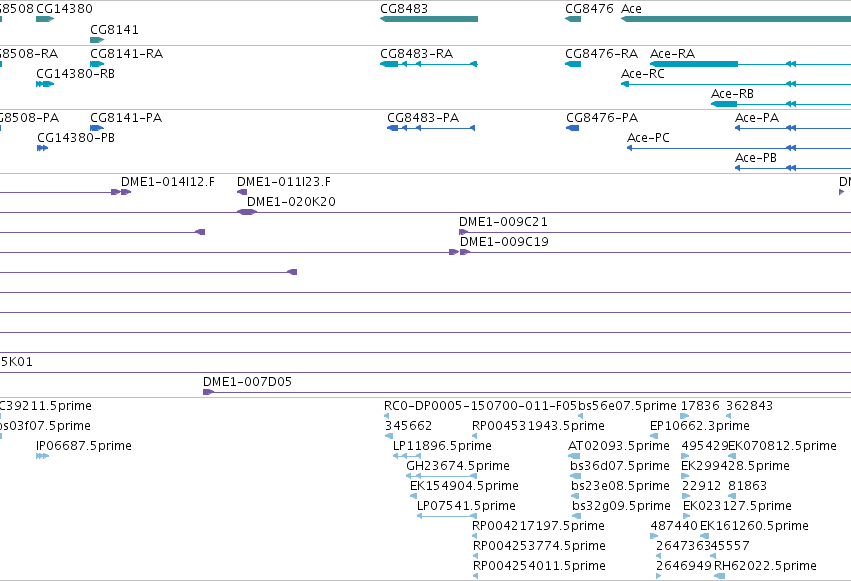Click EST 17836 label
This screenshot has width=851, height=581.
[x=700, y=406]
